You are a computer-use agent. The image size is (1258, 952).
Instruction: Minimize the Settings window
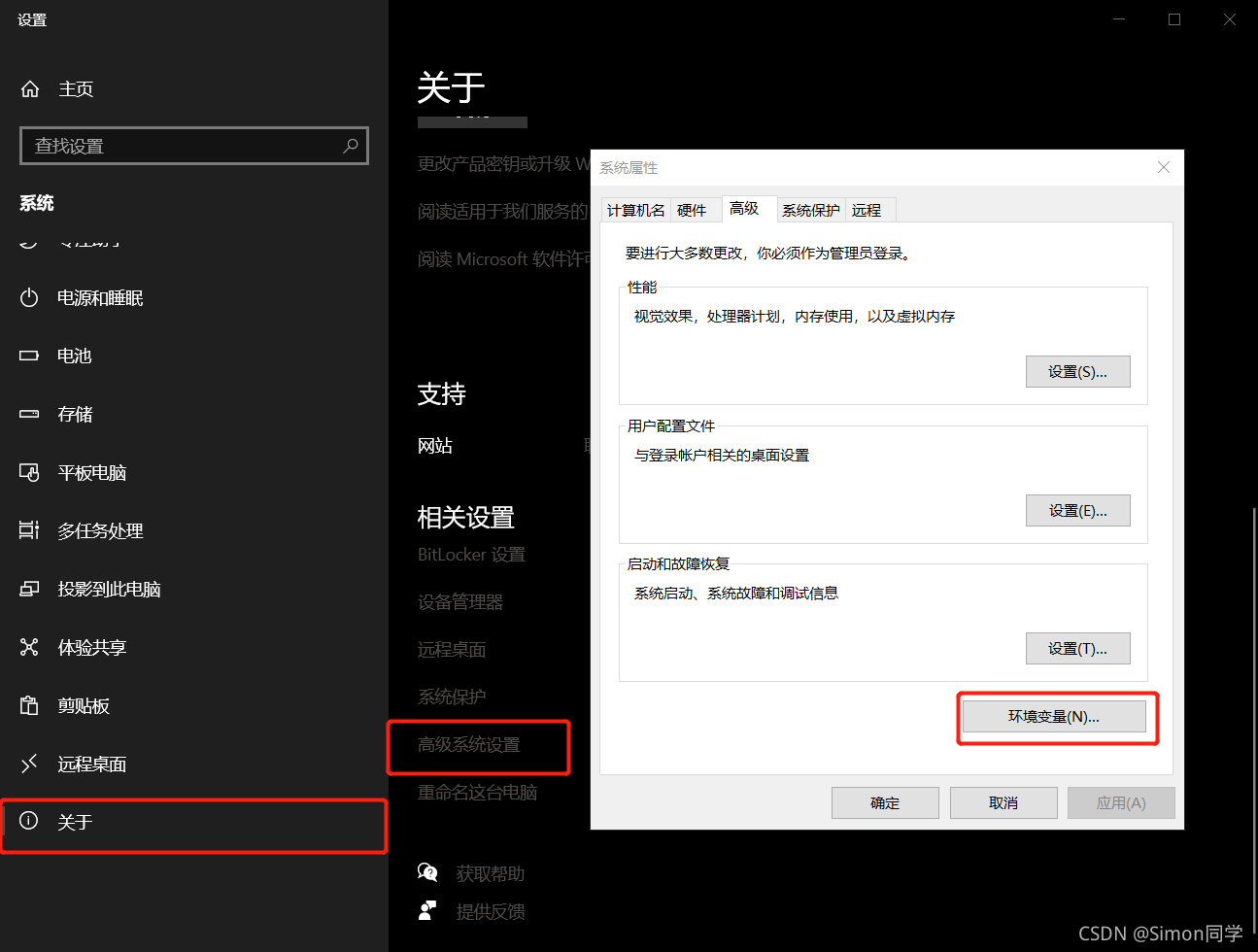pos(1119,19)
